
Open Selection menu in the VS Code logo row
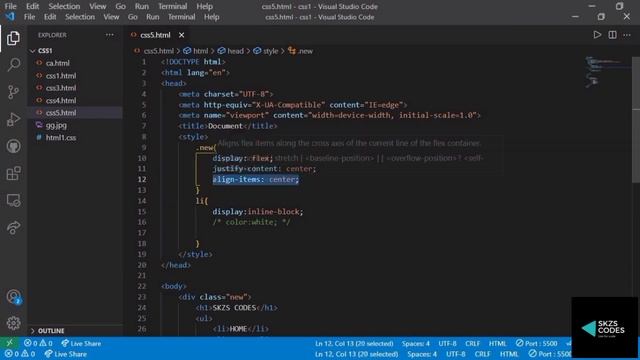[x=80, y=17]
